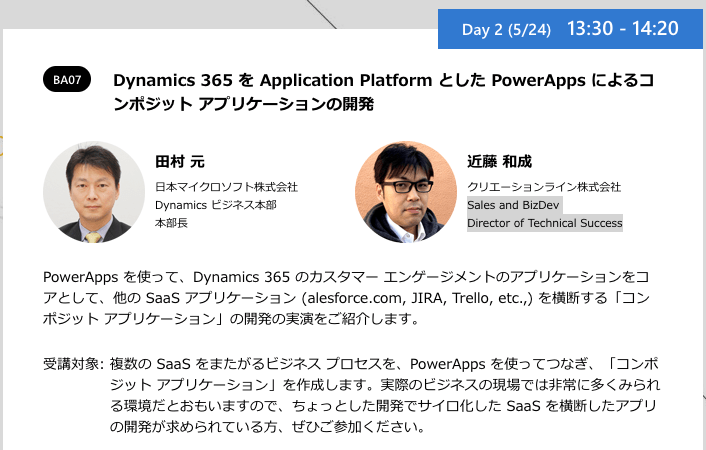Click the BA07 session code badge
This screenshot has width=706, height=450.
(x=67, y=79)
